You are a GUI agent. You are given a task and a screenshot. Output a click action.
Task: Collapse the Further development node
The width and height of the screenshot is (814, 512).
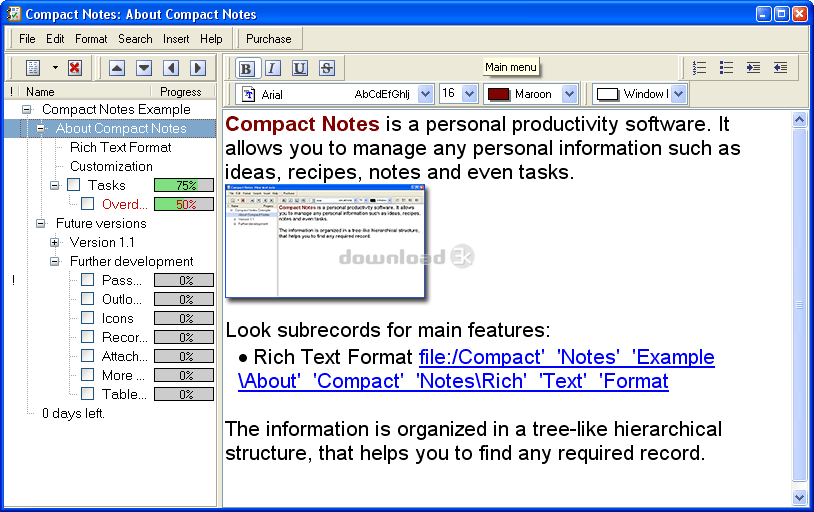coord(55,261)
